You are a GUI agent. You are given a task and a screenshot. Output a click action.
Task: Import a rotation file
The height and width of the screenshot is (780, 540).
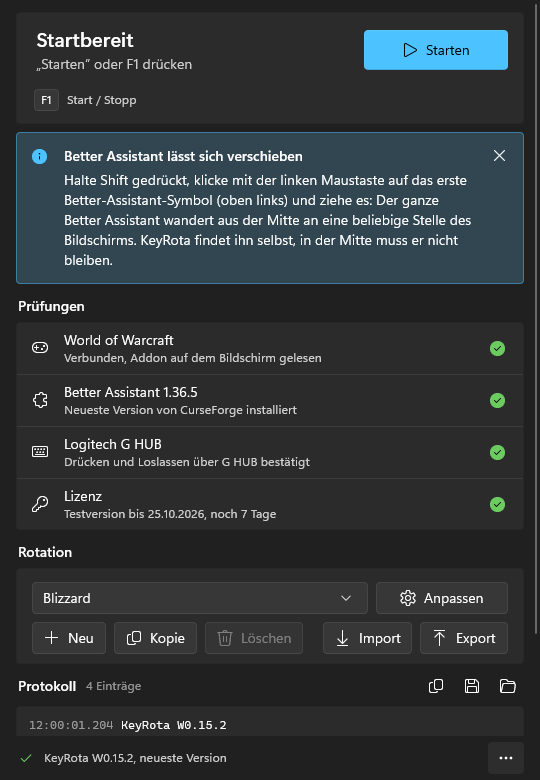pyautogui.click(x=367, y=638)
